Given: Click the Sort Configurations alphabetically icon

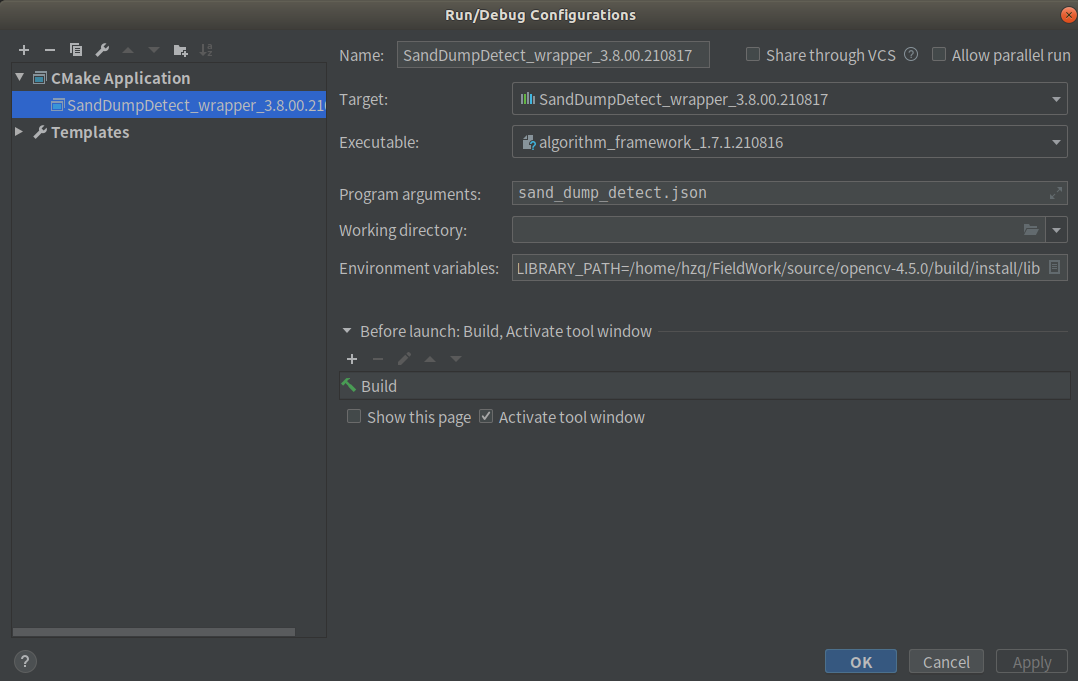Looking at the screenshot, I should (x=207, y=49).
